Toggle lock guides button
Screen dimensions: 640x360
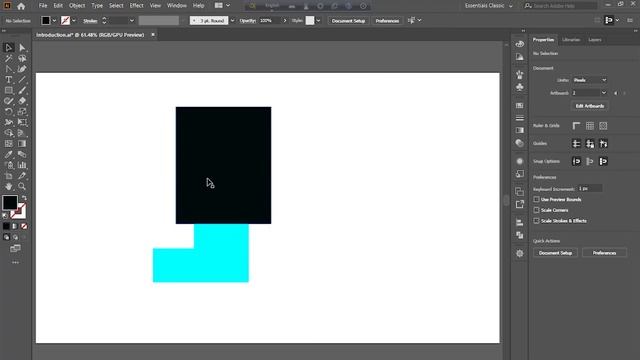click(x=590, y=144)
